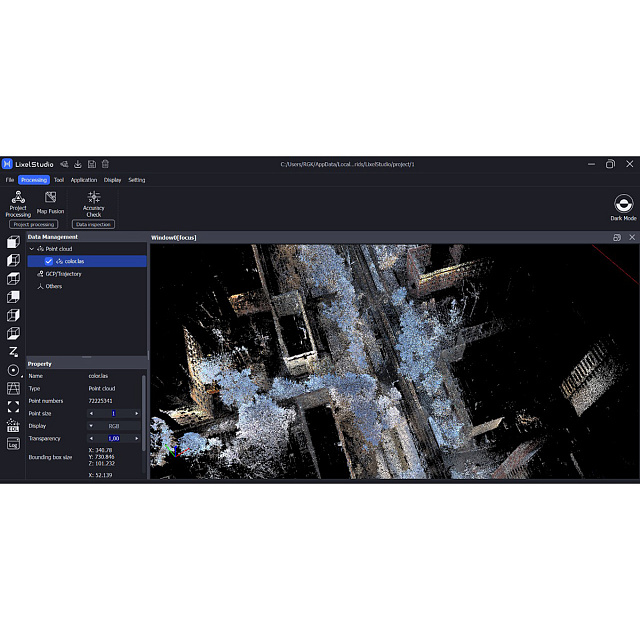Decrease Point size with left arrow
The height and width of the screenshot is (640, 640).
[x=91, y=413]
